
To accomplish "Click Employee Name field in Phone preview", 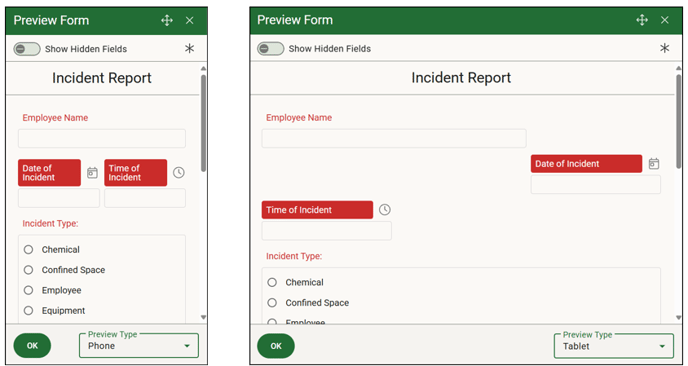I will click(x=102, y=138).
